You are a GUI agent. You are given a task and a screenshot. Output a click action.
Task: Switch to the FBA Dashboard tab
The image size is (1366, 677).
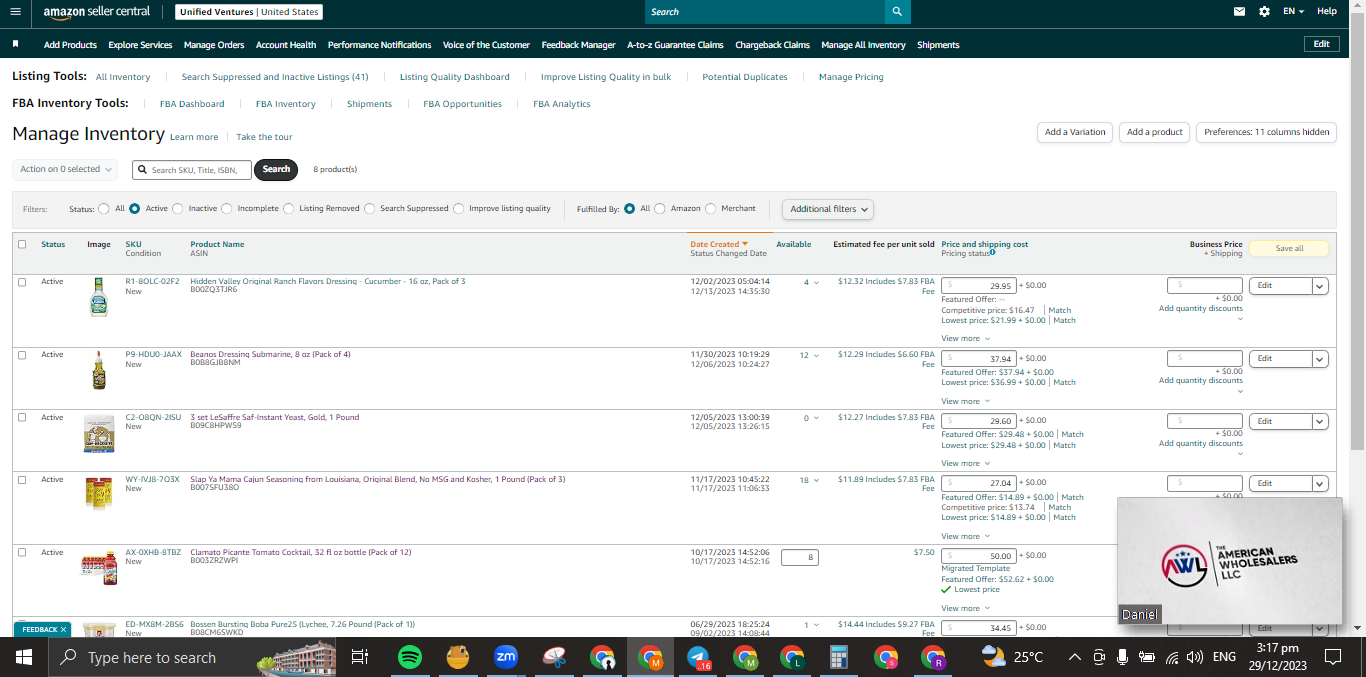tap(192, 104)
